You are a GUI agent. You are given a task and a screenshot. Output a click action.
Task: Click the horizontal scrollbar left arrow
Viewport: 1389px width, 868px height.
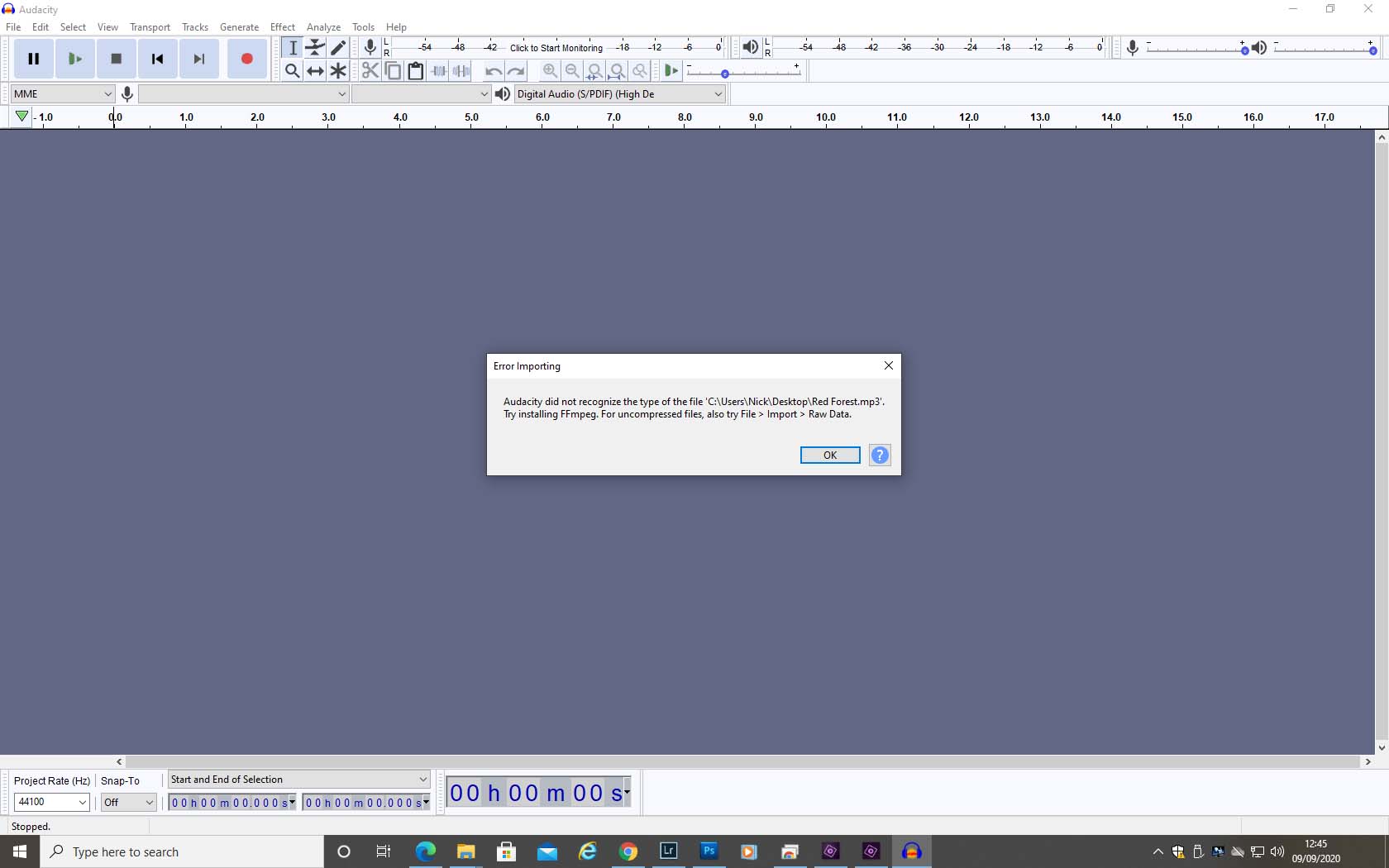[x=119, y=761]
